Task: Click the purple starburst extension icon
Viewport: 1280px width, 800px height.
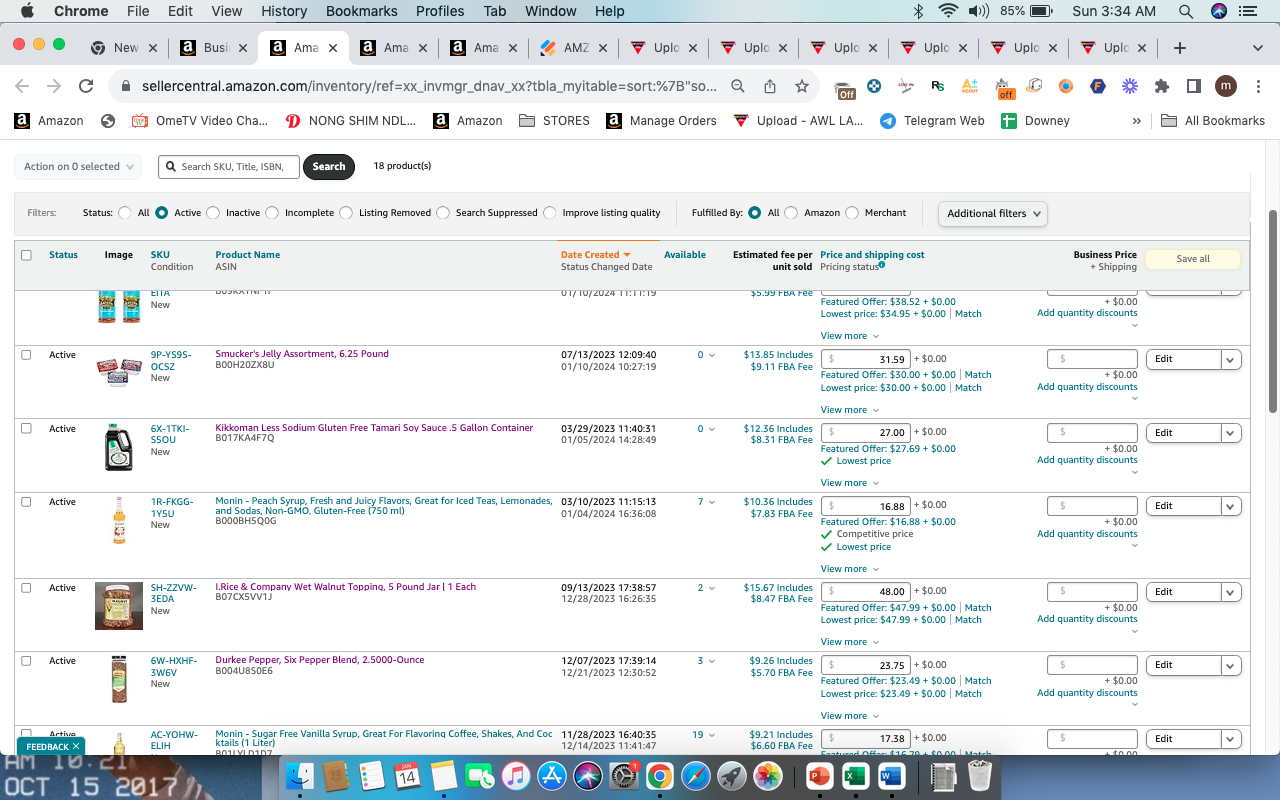Action: point(1130,86)
